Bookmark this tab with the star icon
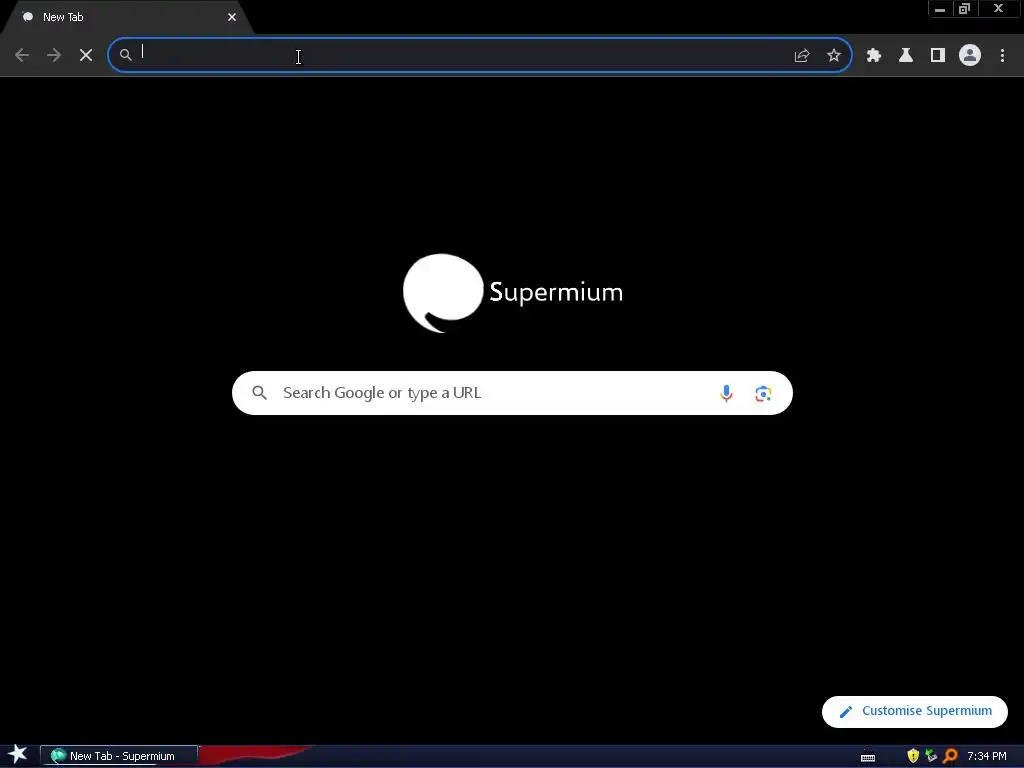The width and height of the screenshot is (1024, 768). (x=834, y=56)
